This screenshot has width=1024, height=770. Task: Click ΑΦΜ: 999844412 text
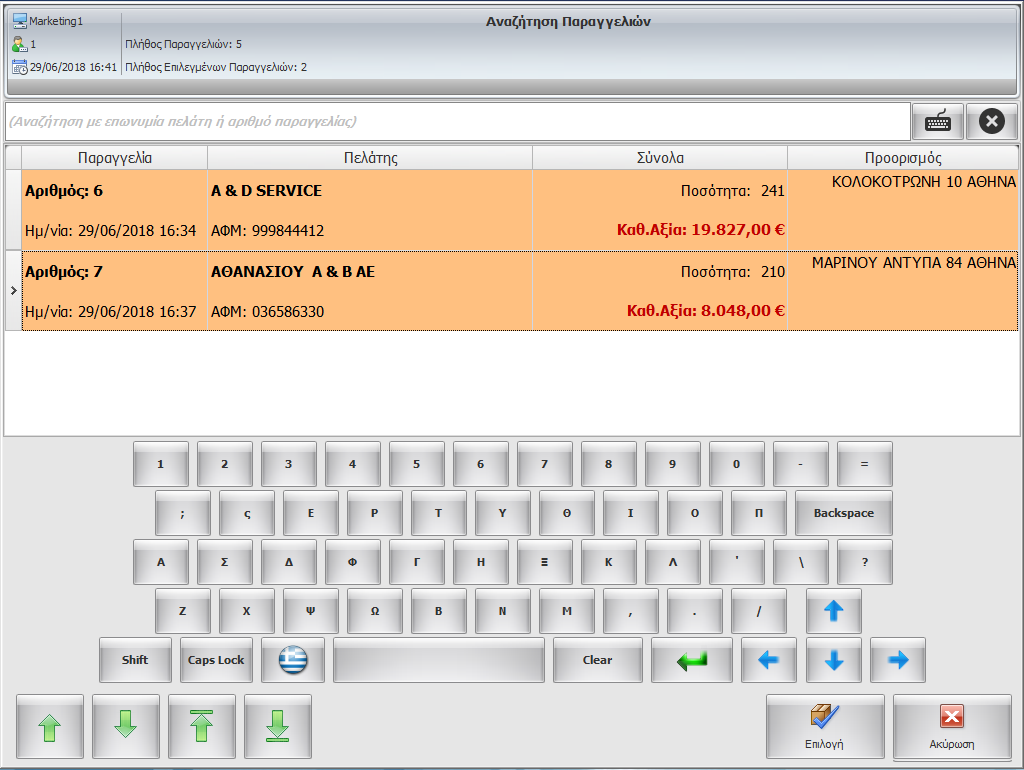(267, 231)
